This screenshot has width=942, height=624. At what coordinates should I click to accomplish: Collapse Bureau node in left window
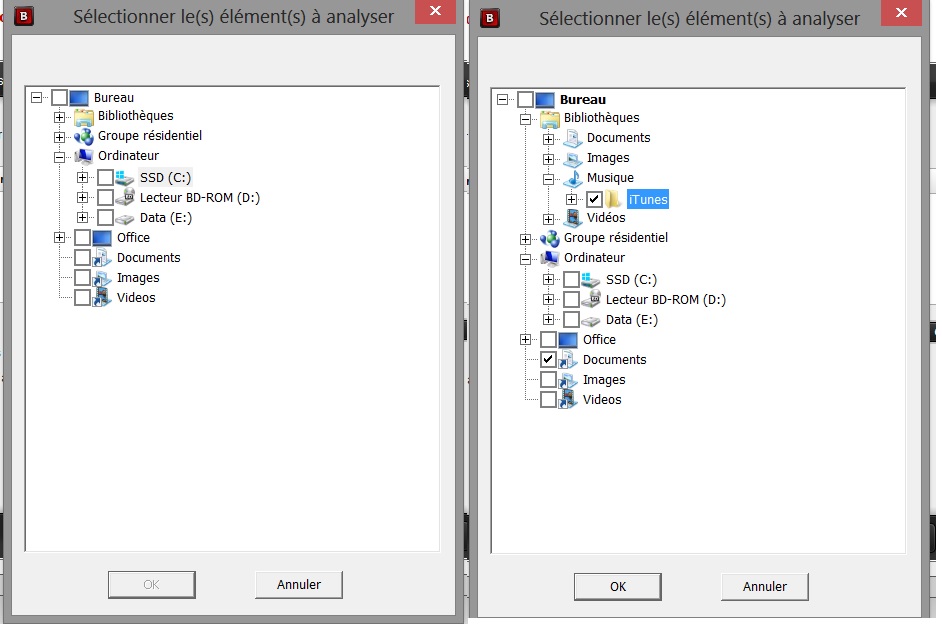click(x=37, y=97)
